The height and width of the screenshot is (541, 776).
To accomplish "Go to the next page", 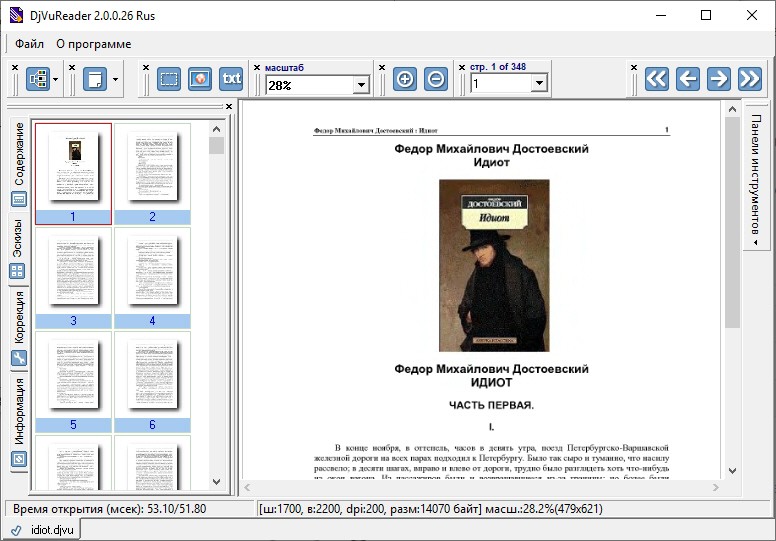I will coord(718,79).
